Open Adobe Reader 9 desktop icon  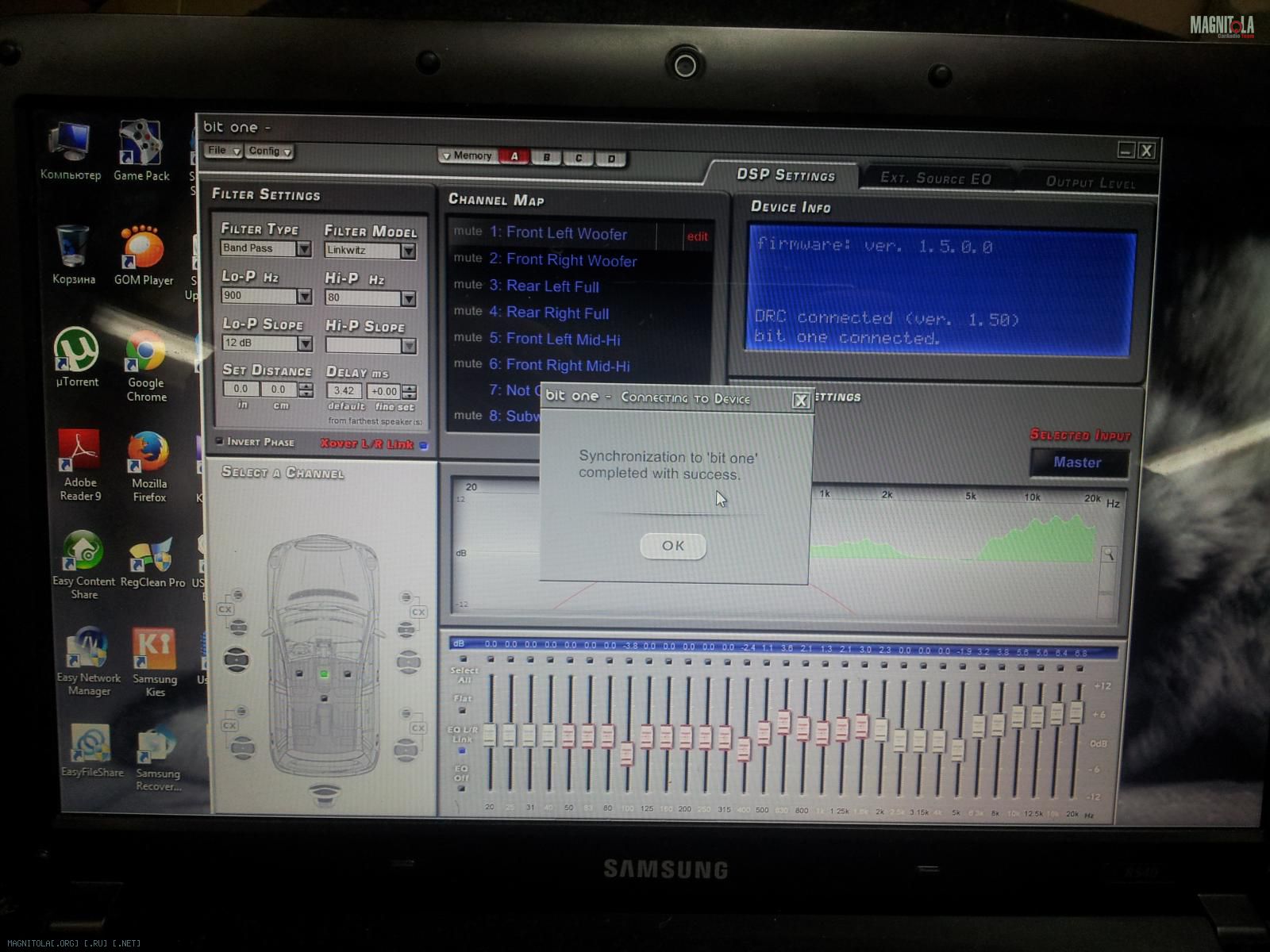pos(80,466)
